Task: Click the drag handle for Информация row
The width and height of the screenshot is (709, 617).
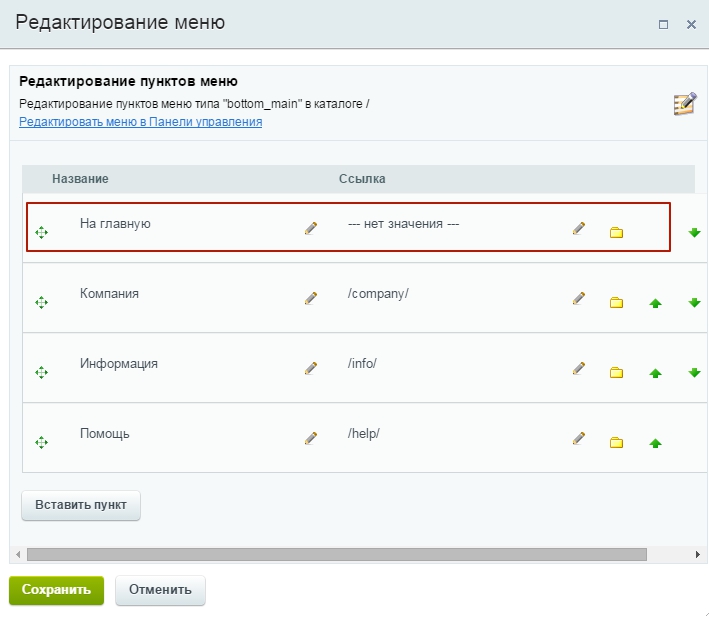Action: pos(41,372)
